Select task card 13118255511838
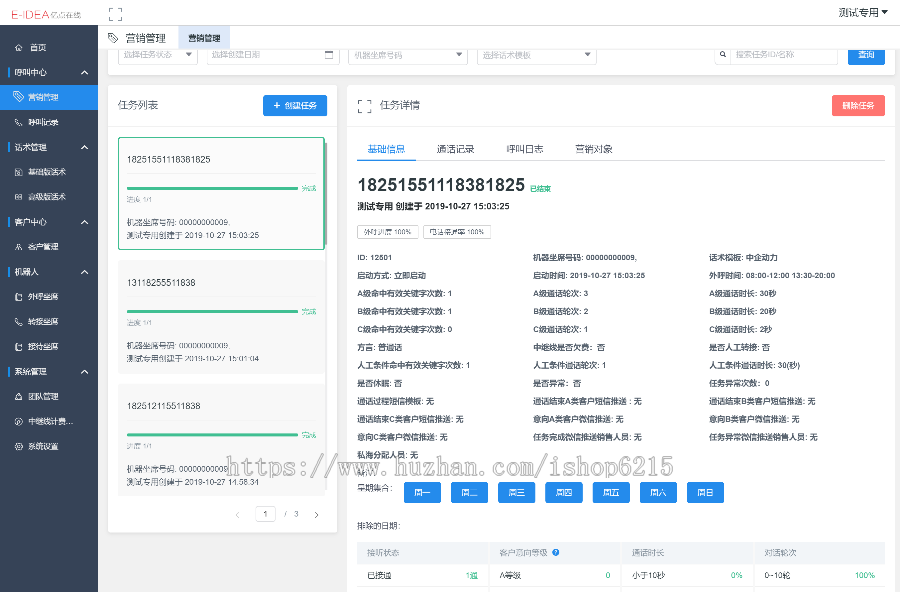The height and width of the screenshot is (592, 900). [222, 317]
